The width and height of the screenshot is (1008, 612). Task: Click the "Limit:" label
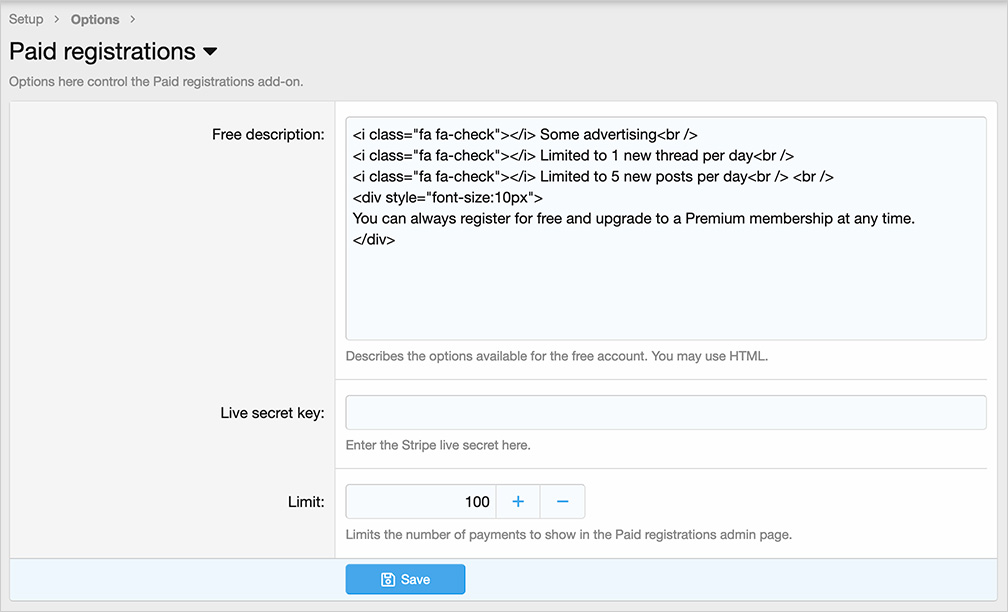(304, 502)
